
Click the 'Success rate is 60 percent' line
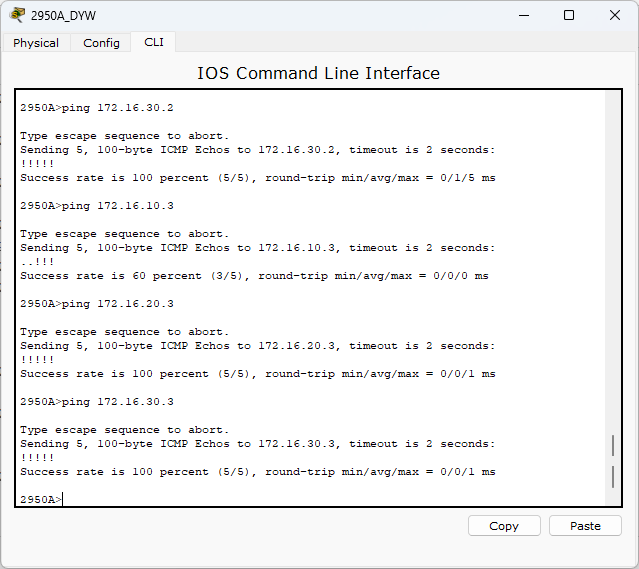coord(254,276)
